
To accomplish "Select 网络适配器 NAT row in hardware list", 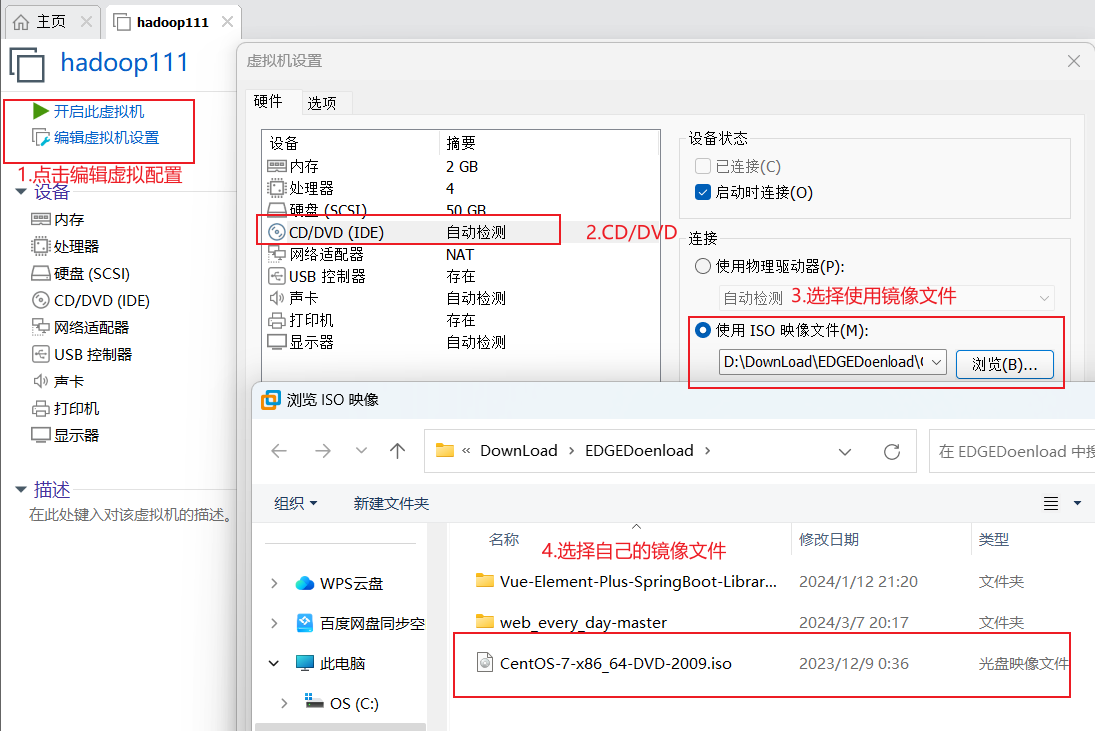I will point(461,254).
